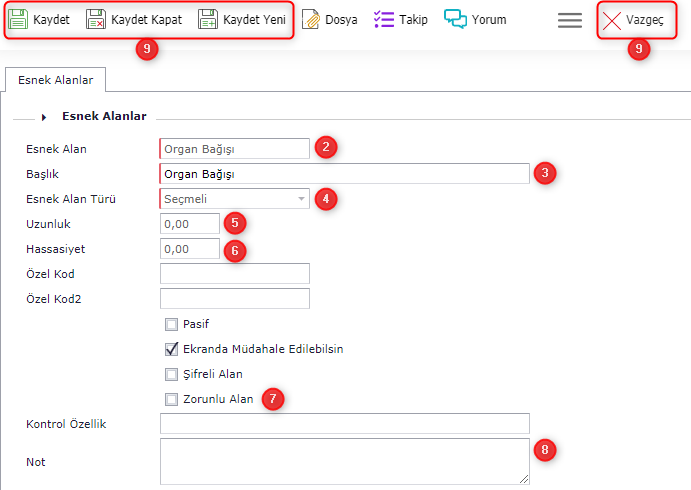691x490 pixels.
Task: Click inside the Not text area
Action: pos(344,461)
